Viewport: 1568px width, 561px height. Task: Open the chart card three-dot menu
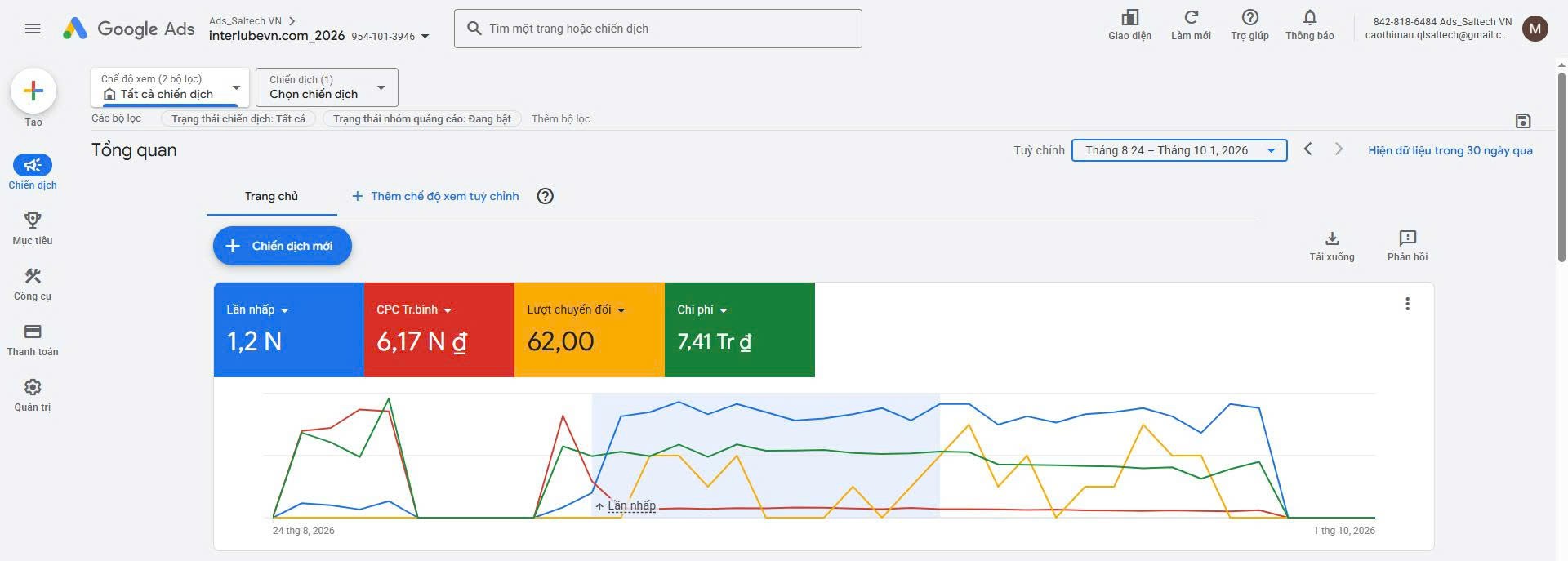pyautogui.click(x=1407, y=304)
